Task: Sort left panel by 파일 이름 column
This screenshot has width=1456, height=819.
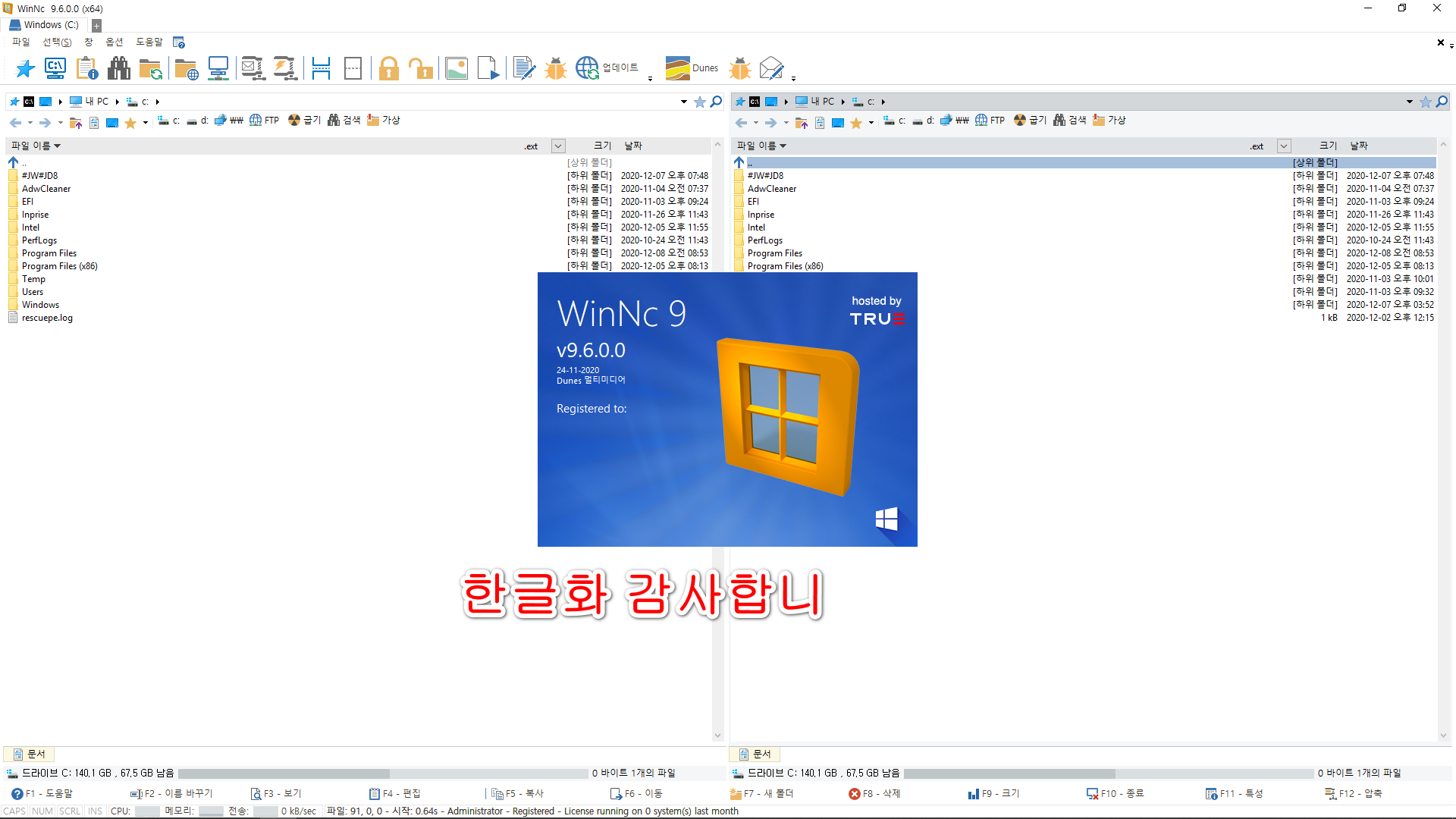Action: pyautogui.click(x=36, y=146)
